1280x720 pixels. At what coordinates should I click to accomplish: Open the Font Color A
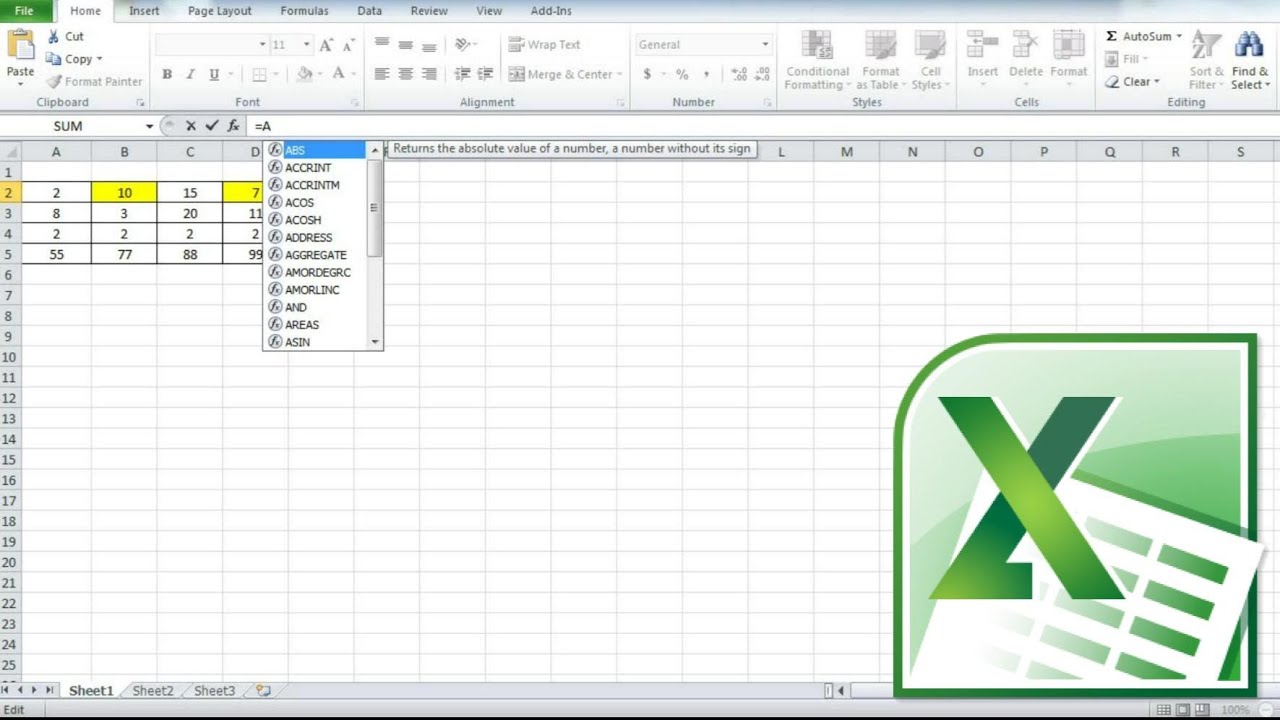(x=338, y=74)
